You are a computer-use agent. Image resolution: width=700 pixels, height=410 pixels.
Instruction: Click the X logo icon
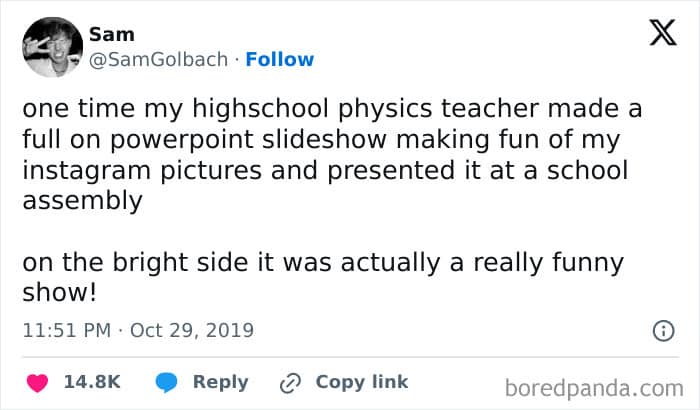click(x=662, y=35)
